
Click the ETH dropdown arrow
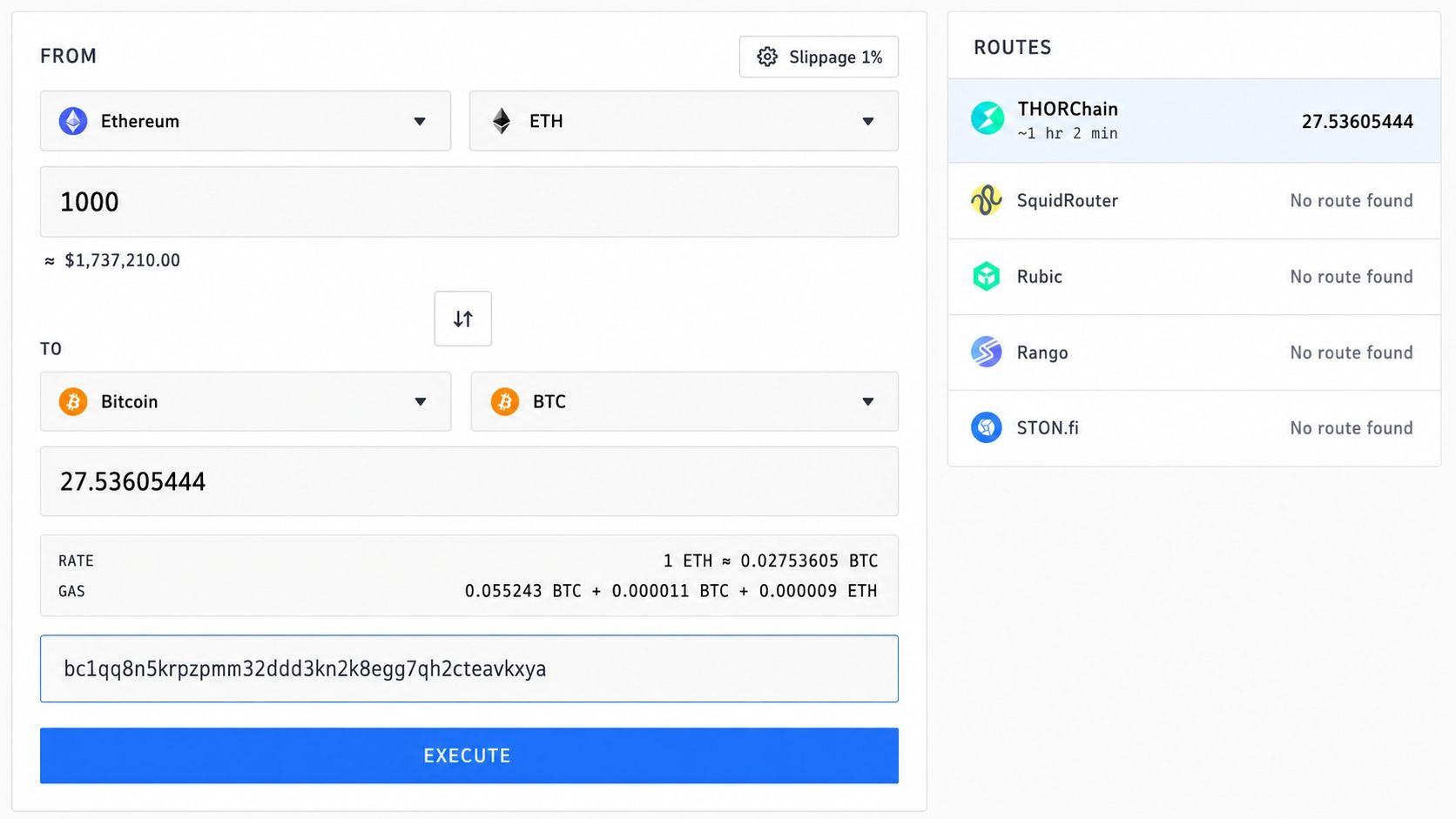pyautogui.click(x=868, y=122)
